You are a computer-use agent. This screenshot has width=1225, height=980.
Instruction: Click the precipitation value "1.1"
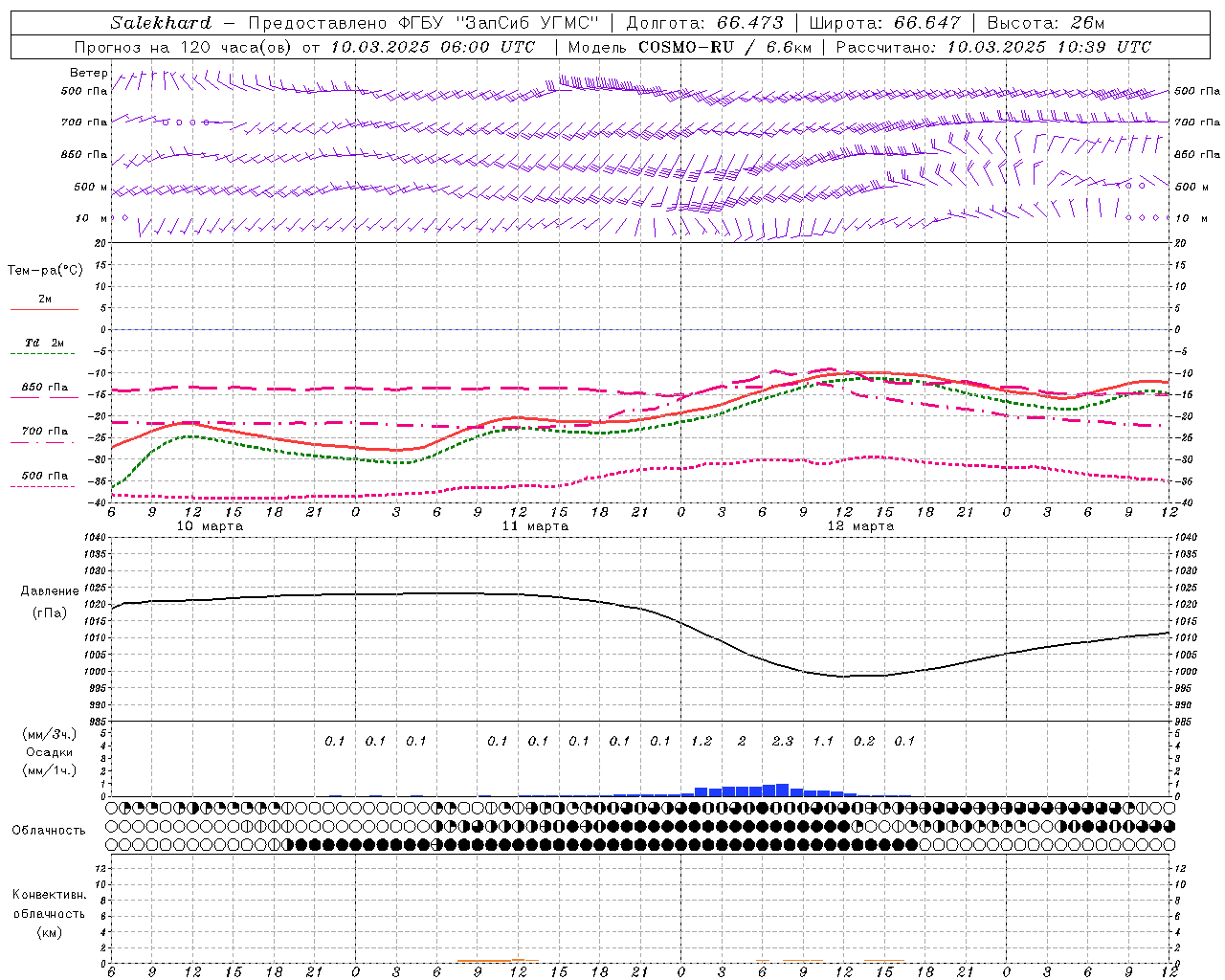pos(823,741)
